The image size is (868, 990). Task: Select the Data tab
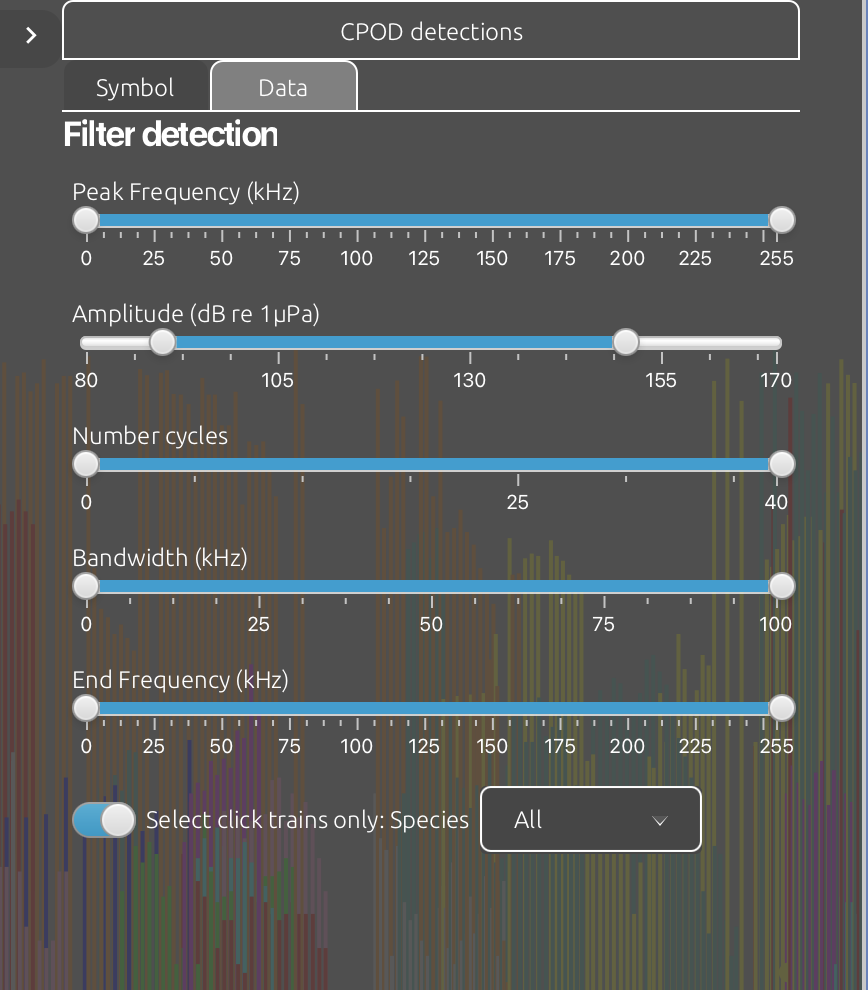(283, 87)
